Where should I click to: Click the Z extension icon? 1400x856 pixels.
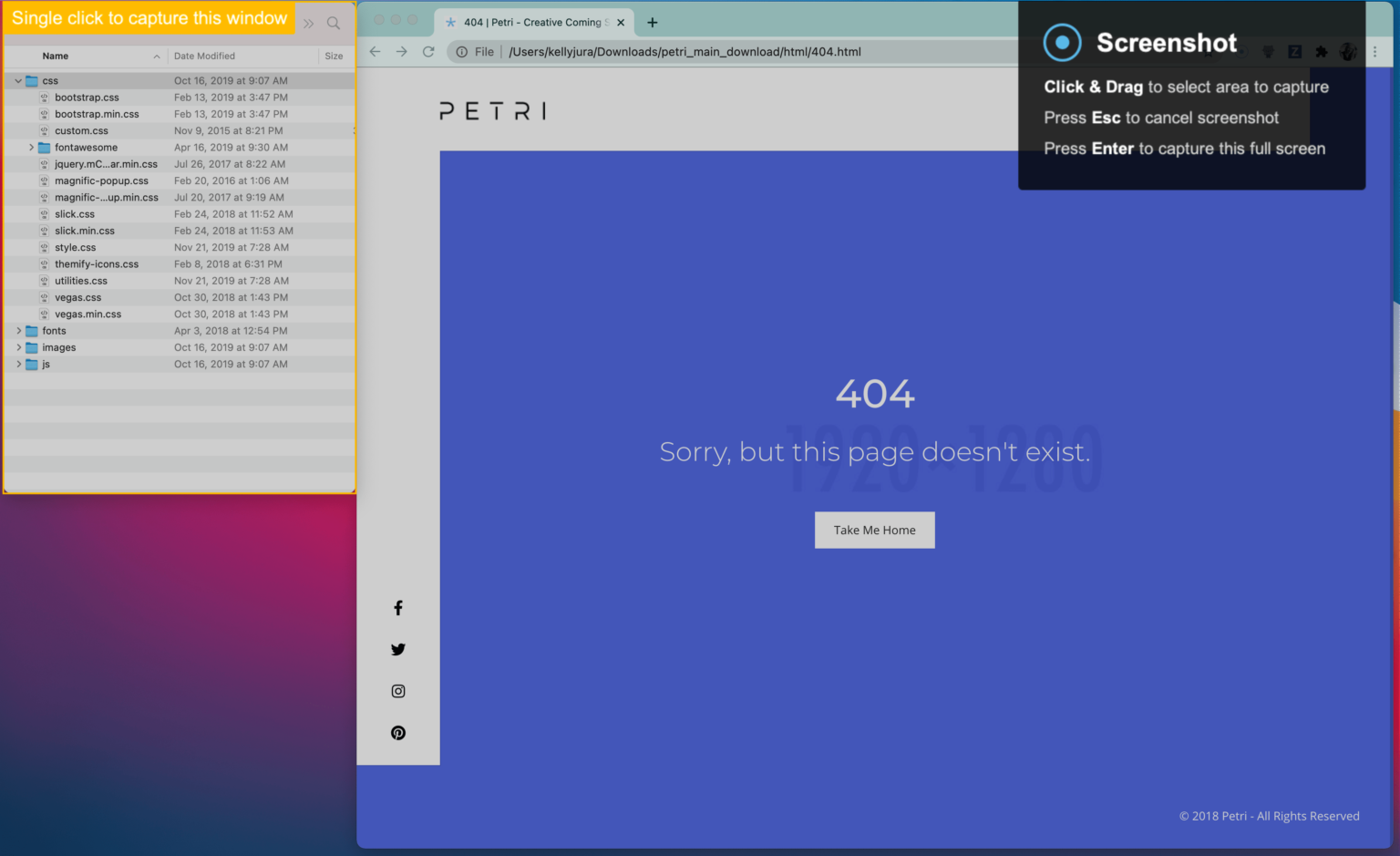coord(1295,52)
